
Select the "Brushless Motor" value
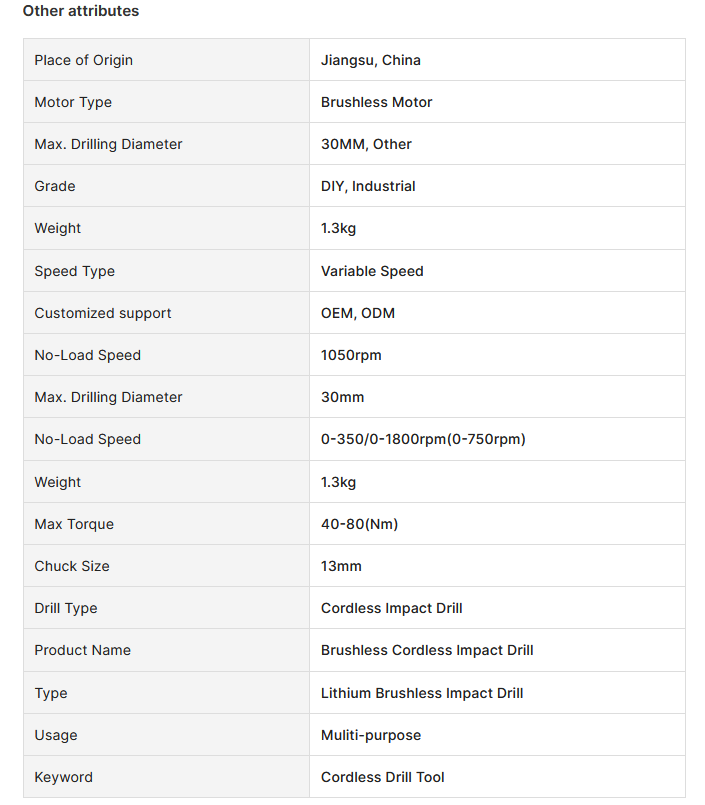coord(377,102)
